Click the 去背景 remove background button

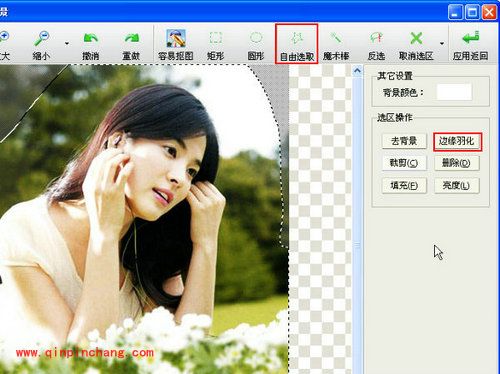click(404, 141)
